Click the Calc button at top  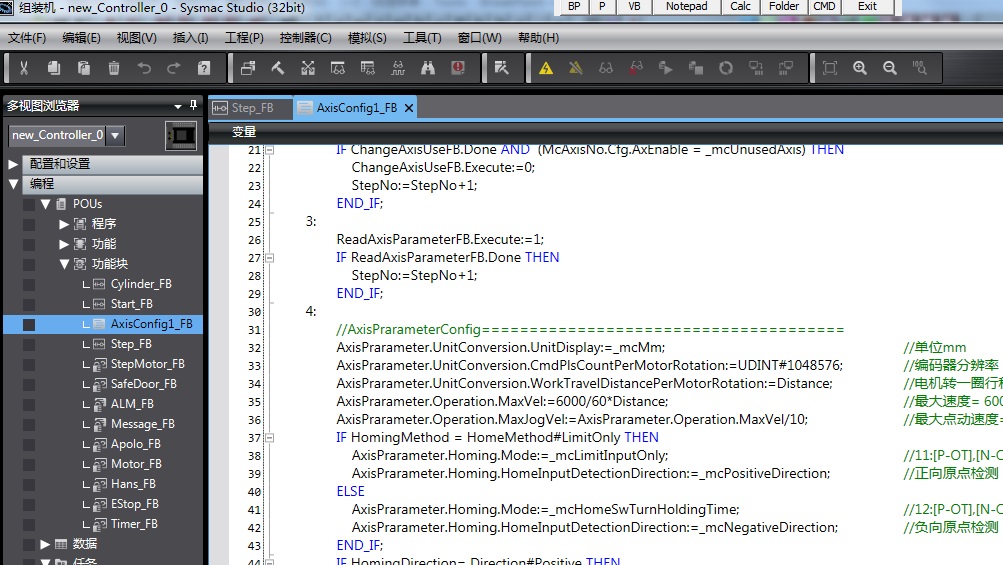click(740, 7)
